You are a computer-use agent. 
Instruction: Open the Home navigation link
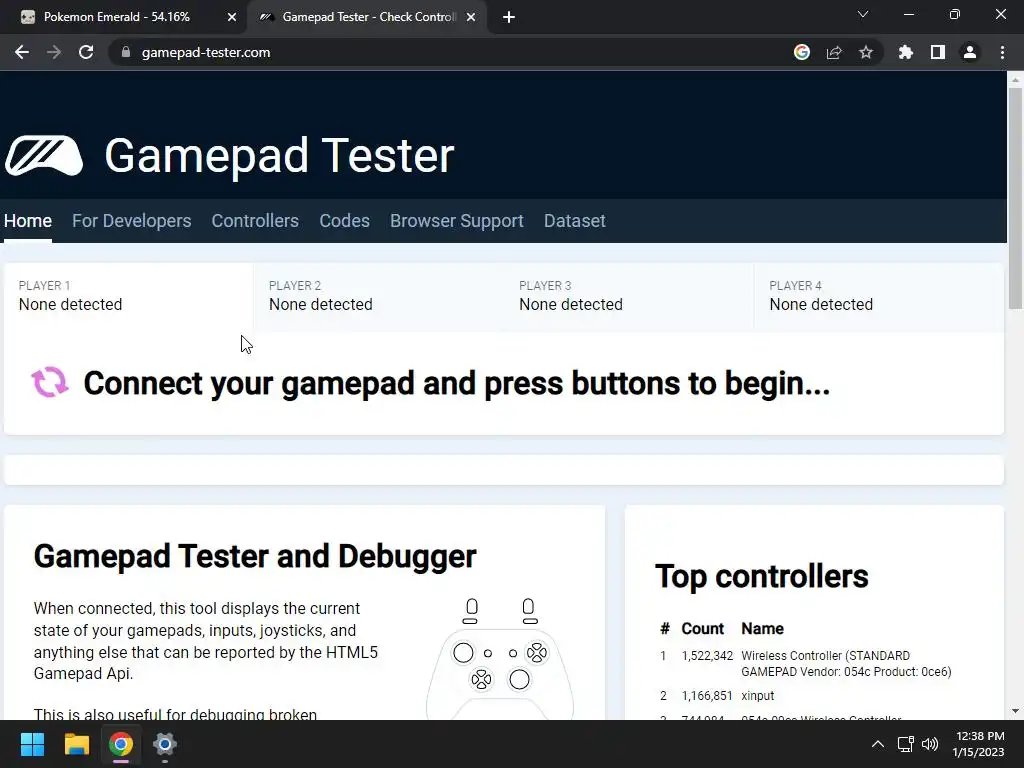(27, 221)
